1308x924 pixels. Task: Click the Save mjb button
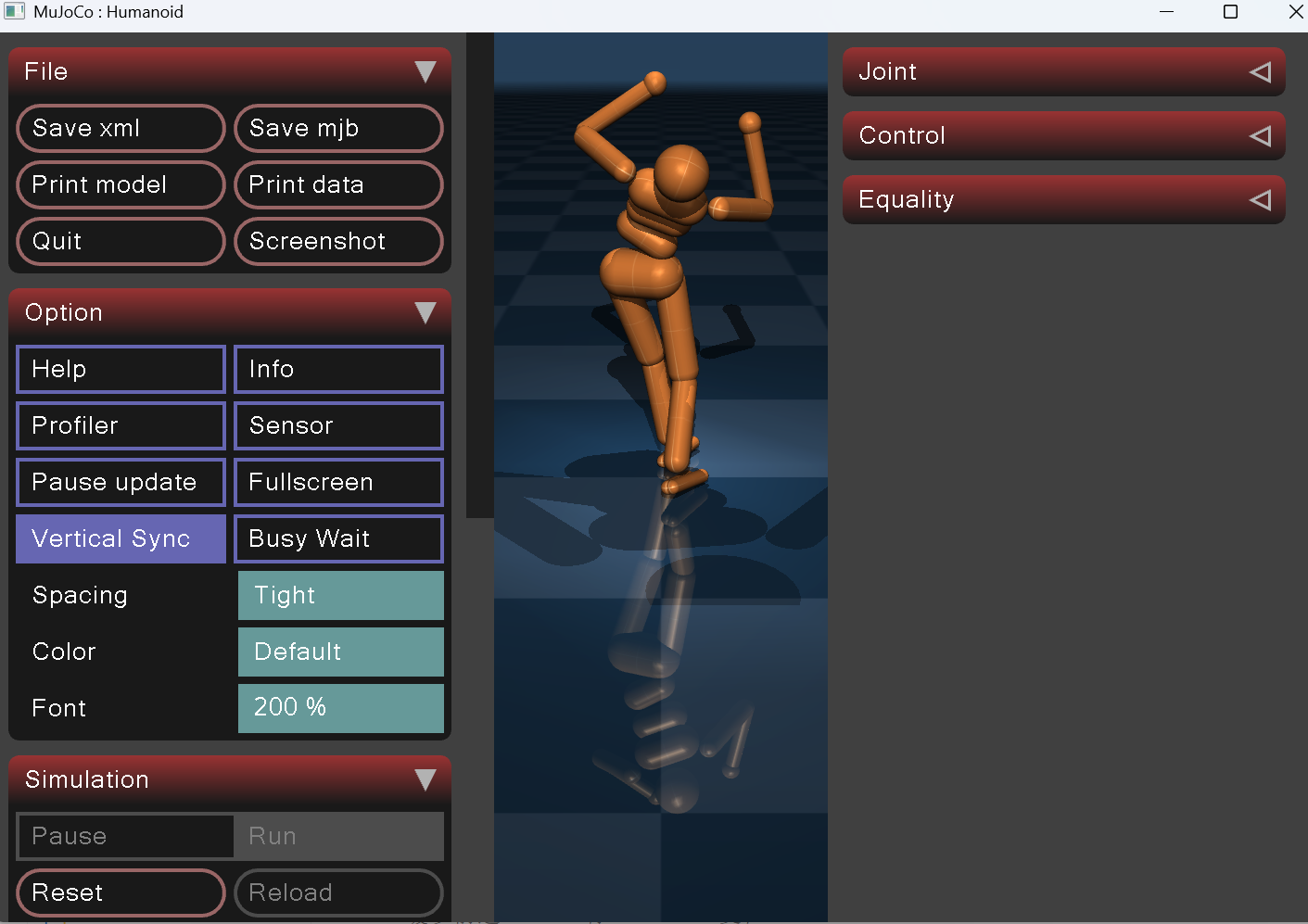click(338, 128)
